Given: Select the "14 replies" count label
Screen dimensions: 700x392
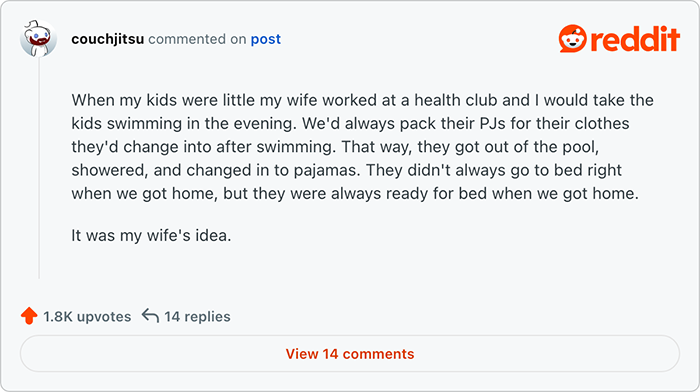Looking at the screenshot, I should [197, 317].
